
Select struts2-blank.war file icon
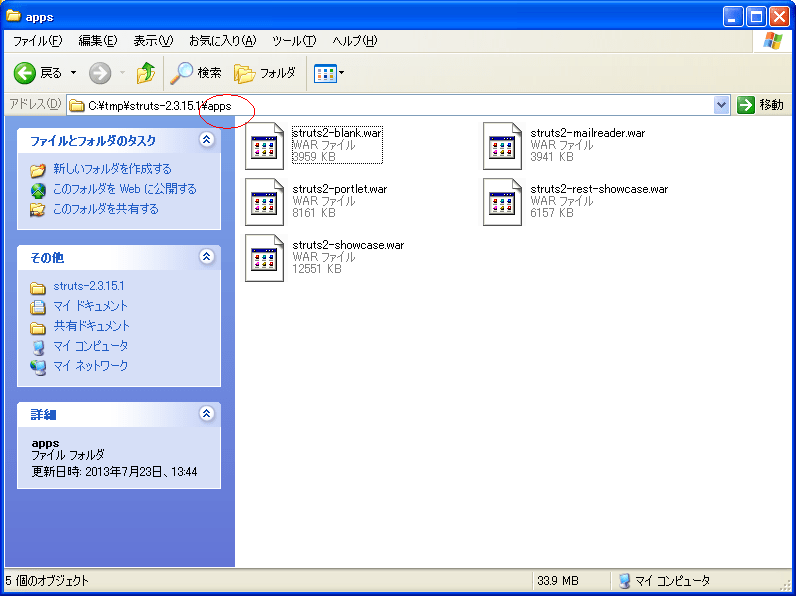coord(264,146)
